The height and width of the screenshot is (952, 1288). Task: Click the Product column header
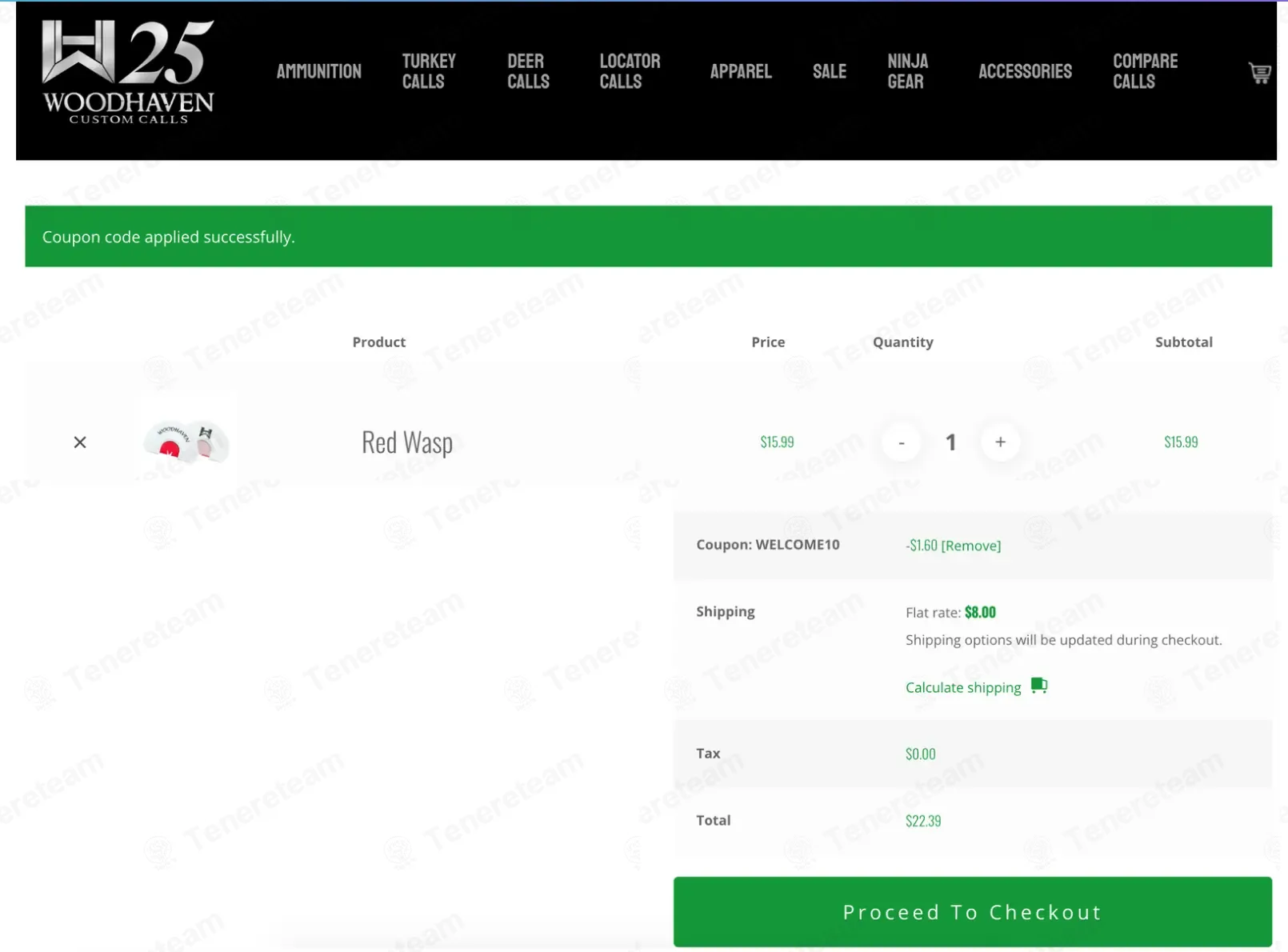coord(379,342)
